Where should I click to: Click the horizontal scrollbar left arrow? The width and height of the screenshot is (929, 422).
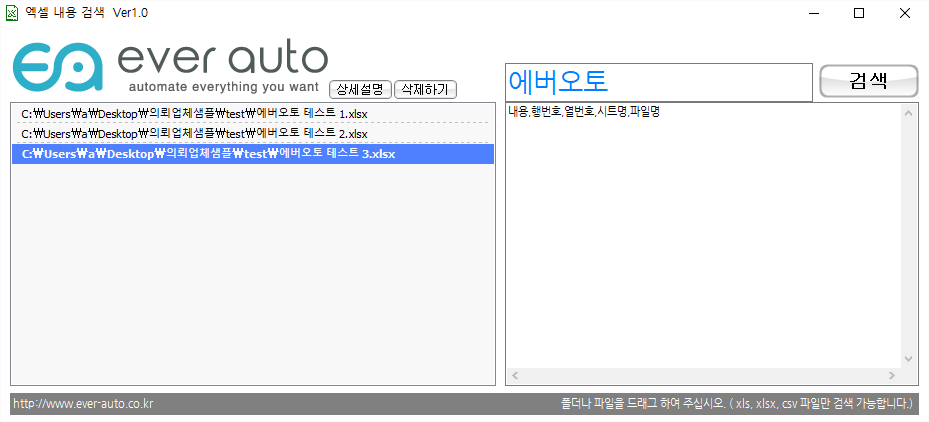click(514, 375)
